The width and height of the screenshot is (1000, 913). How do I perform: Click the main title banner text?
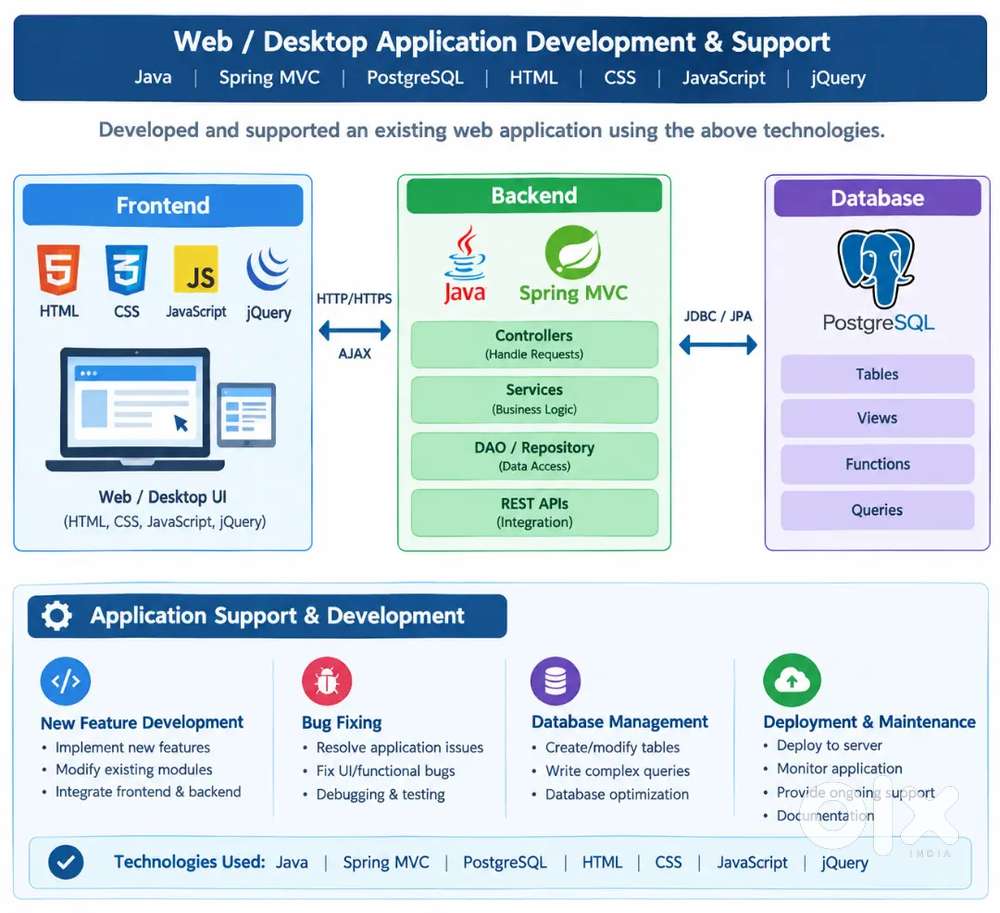[x=502, y=41]
